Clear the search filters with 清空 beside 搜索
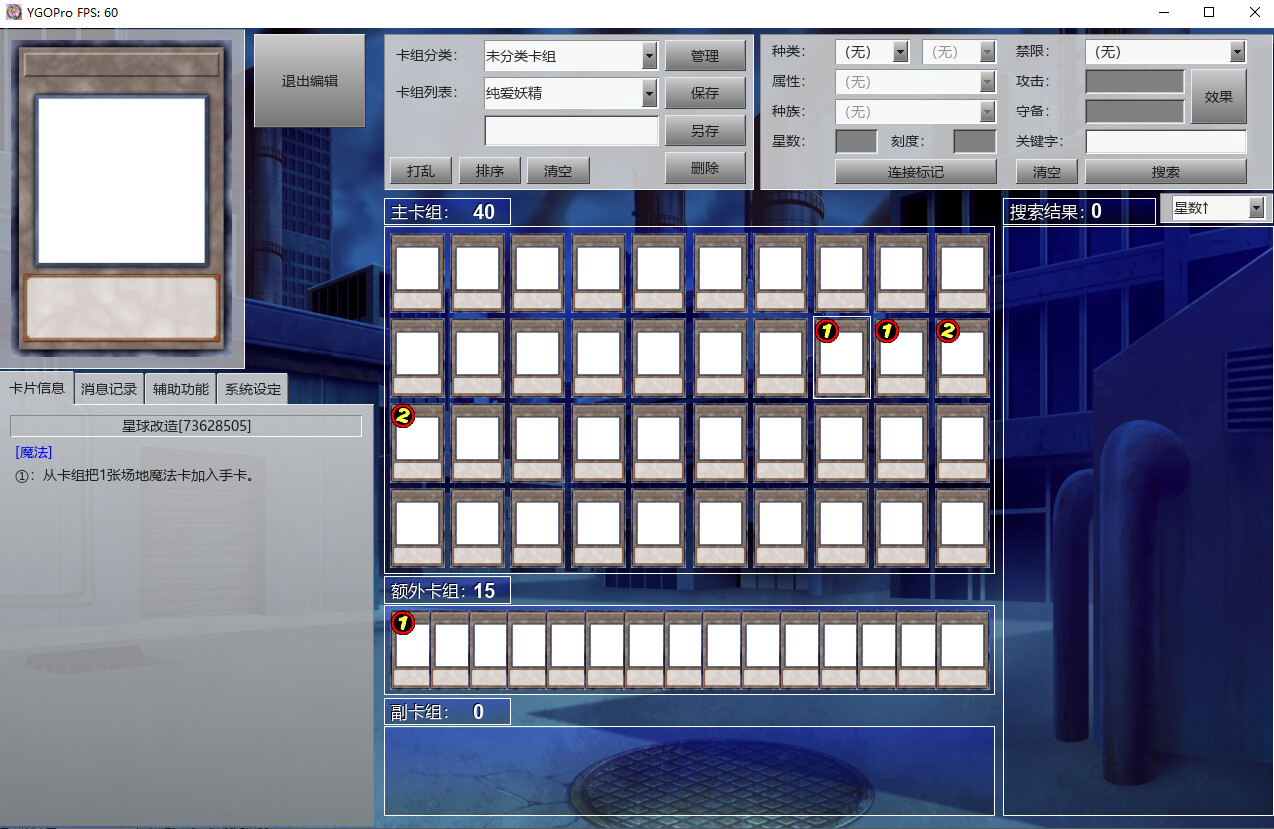The height and width of the screenshot is (829, 1274). click(x=1047, y=171)
